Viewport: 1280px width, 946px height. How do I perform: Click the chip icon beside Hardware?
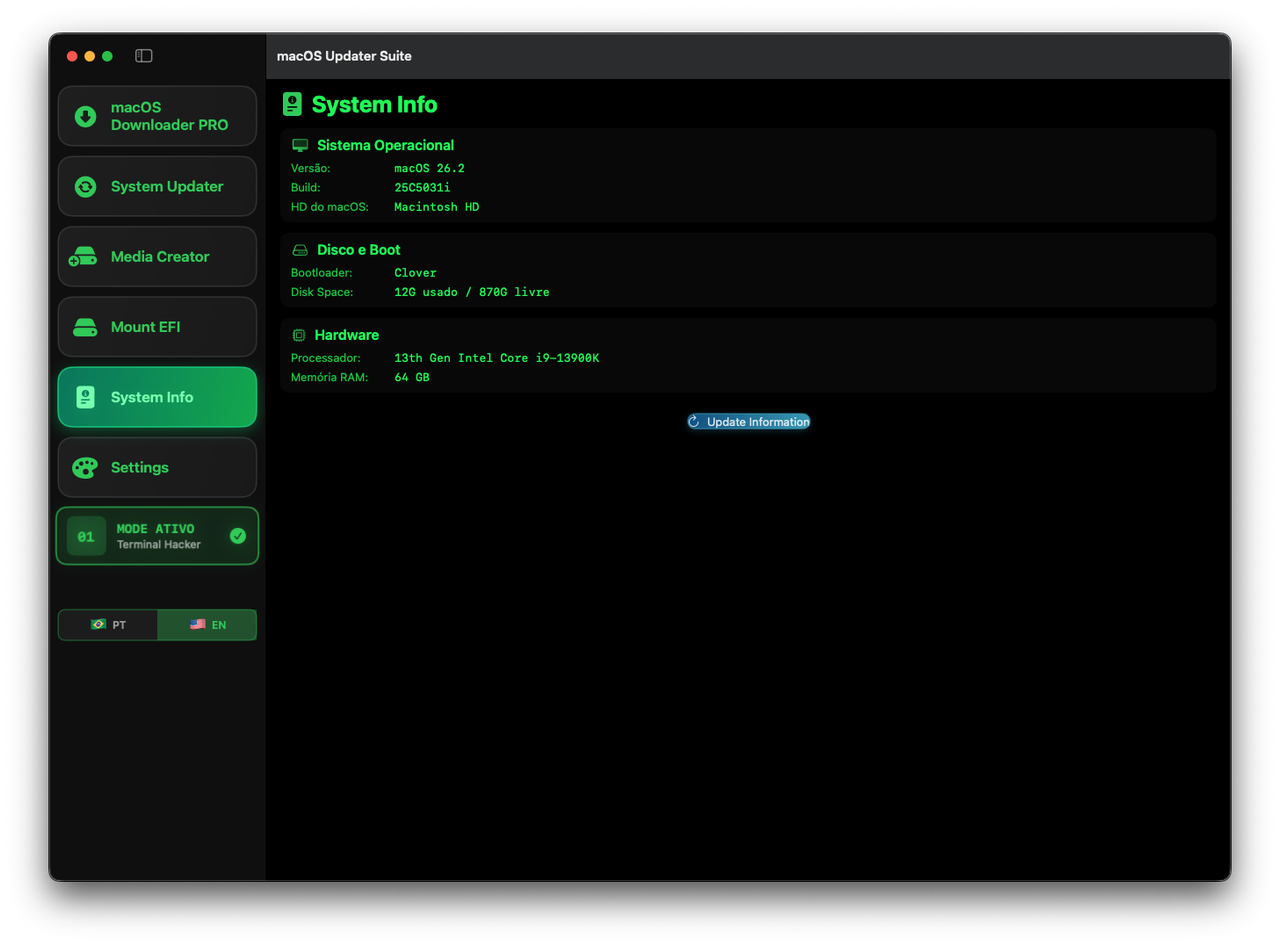[x=299, y=335]
